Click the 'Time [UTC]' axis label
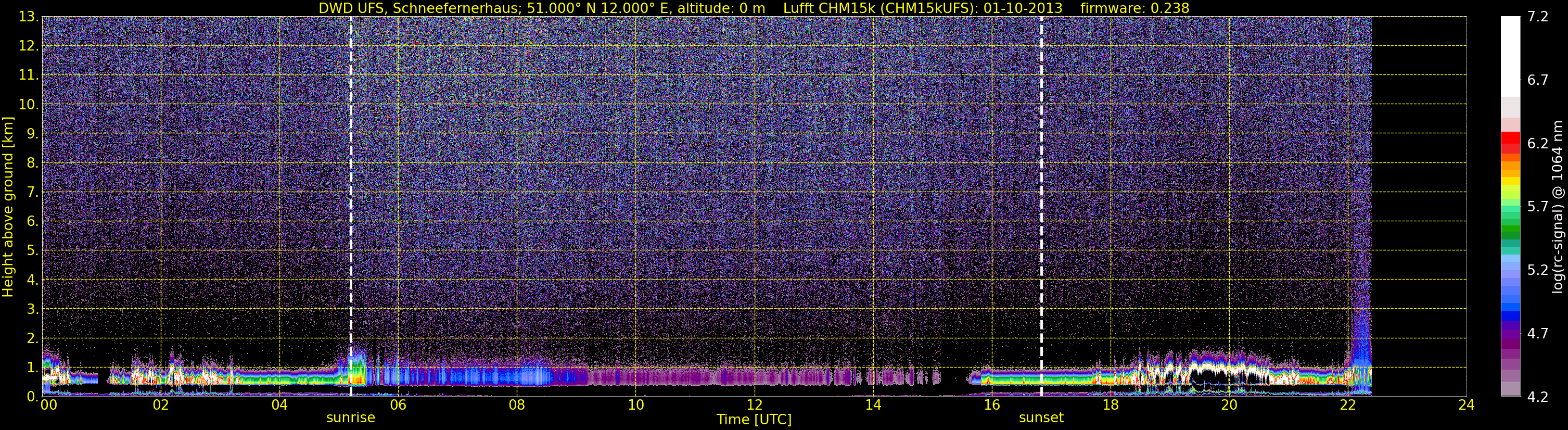The height and width of the screenshot is (430, 1568). click(x=754, y=420)
